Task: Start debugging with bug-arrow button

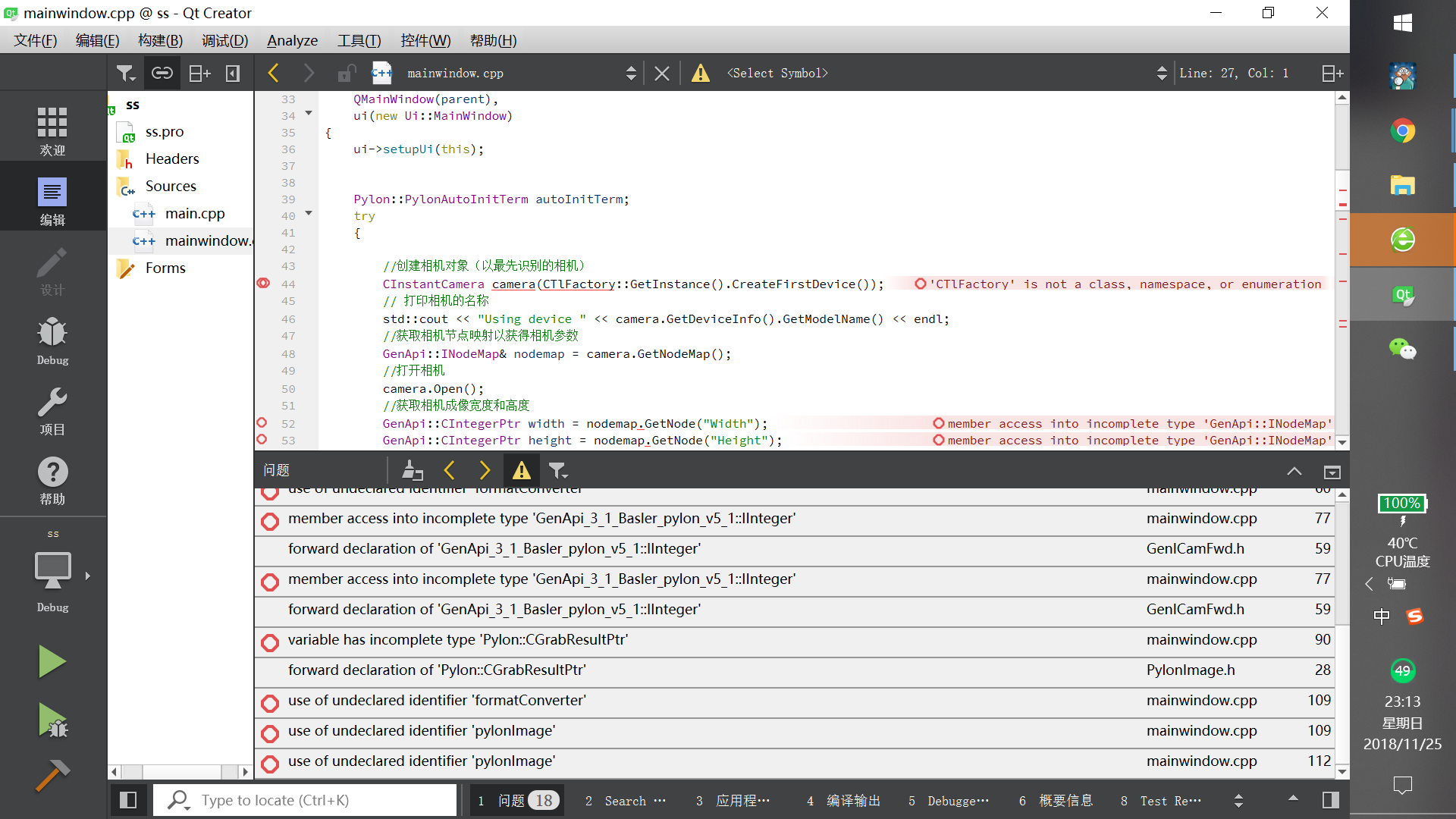Action: coord(52,720)
